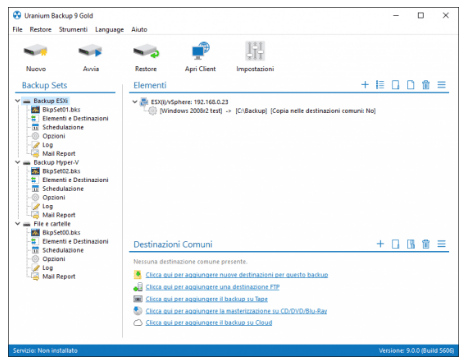Click the Versione 9.0.0 build text

416,350
